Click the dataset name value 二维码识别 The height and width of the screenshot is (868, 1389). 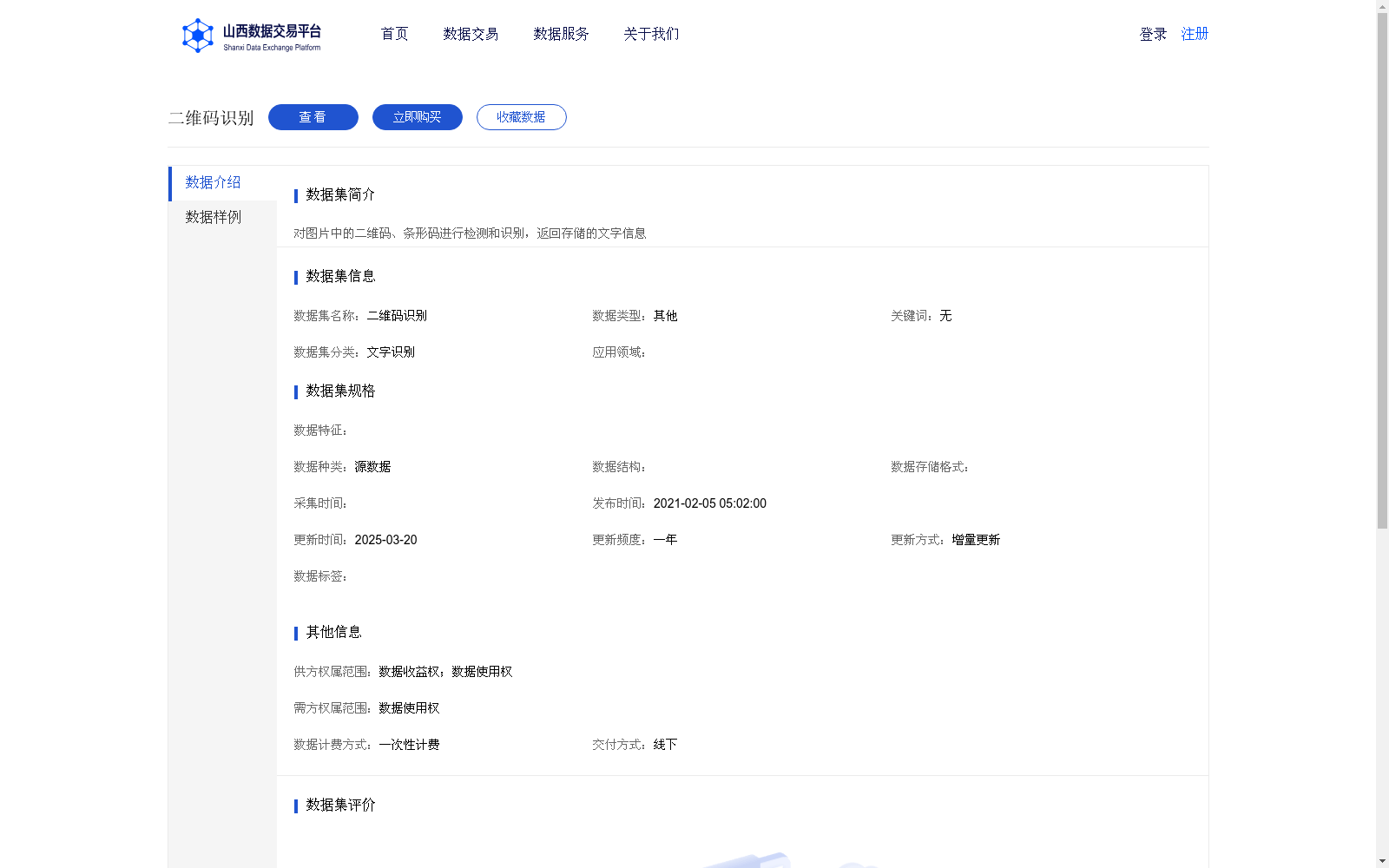(x=397, y=316)
